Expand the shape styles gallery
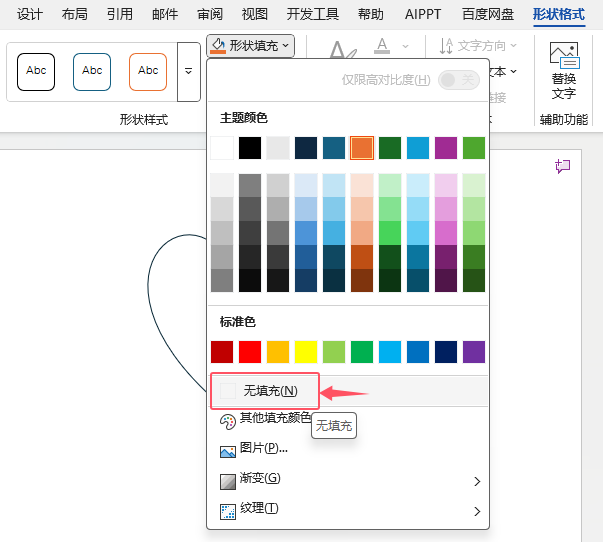This screenshot has width=603, height=542. tap(188, 72)
